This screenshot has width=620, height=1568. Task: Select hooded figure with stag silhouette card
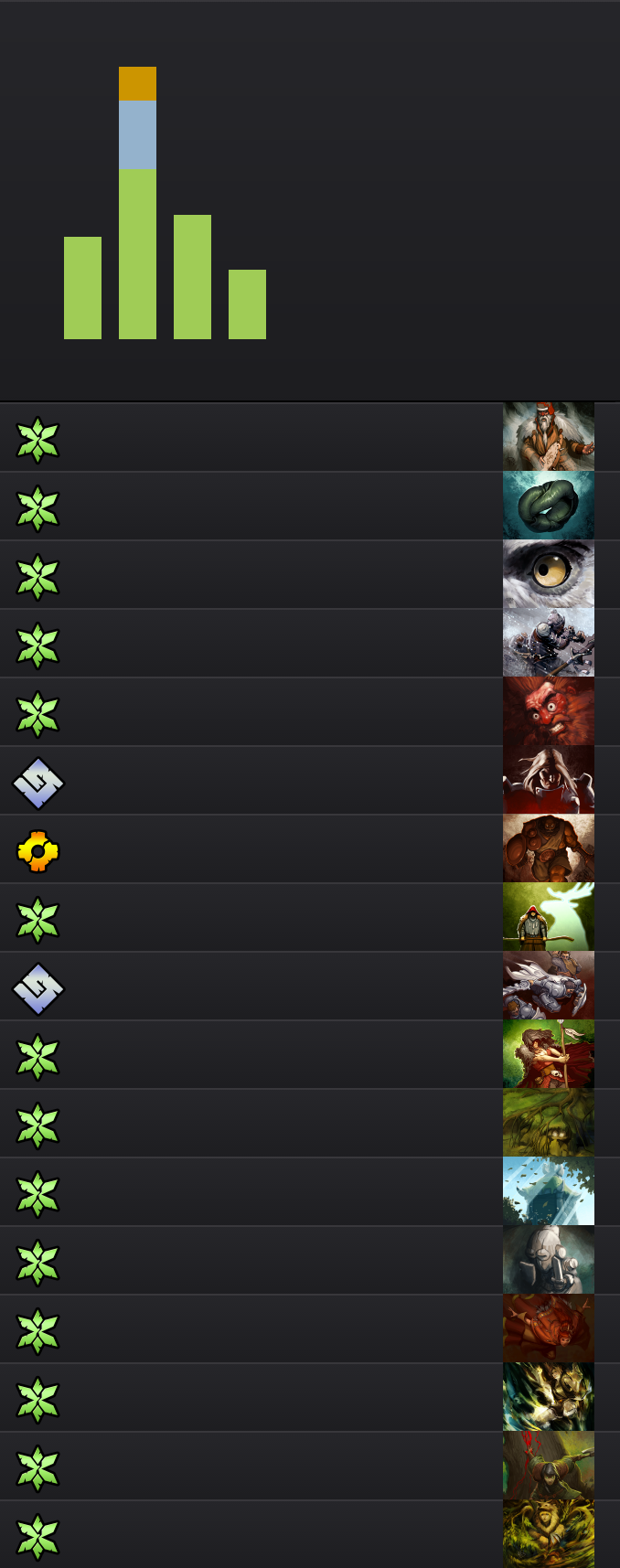click(x=549, y=917)
